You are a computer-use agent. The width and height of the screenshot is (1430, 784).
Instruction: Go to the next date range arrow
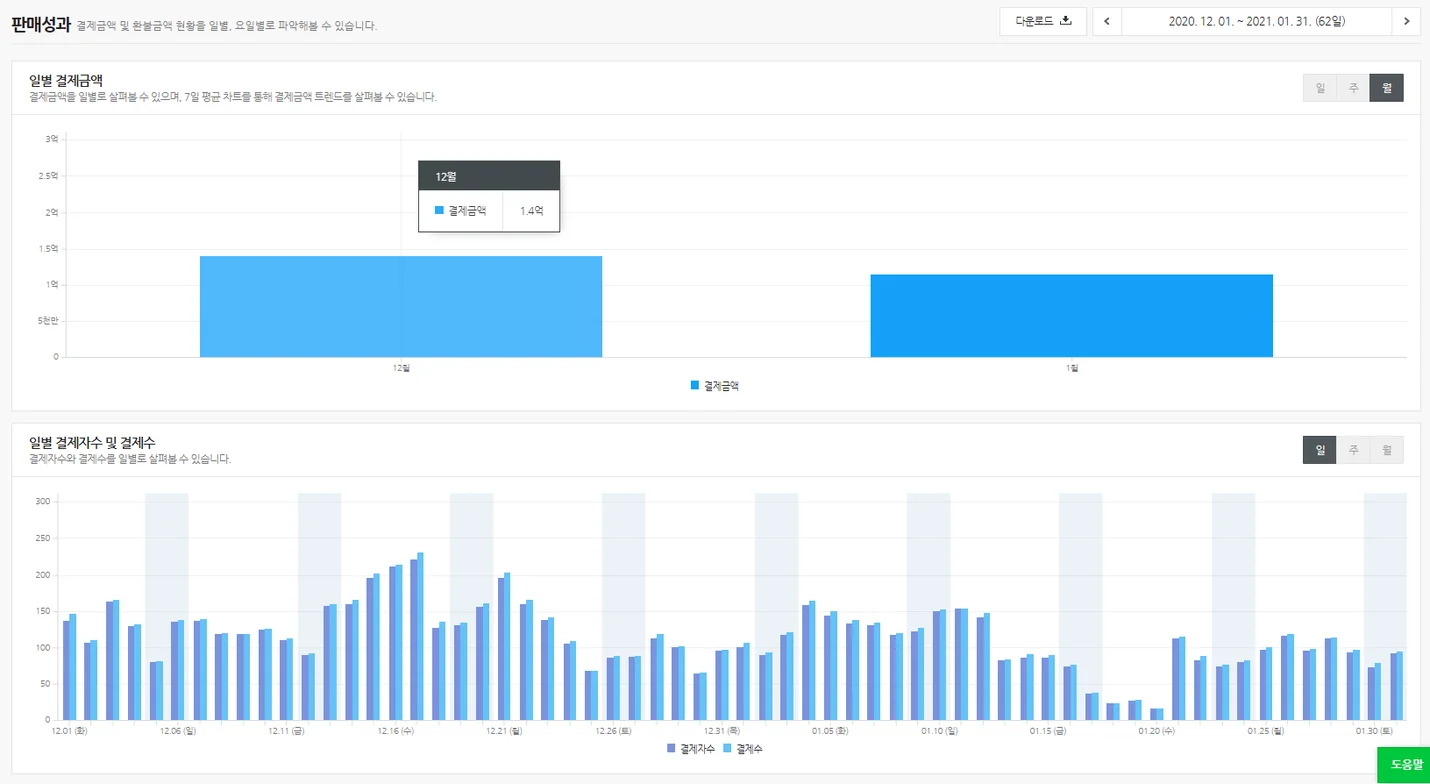[x=1406, y=21]
